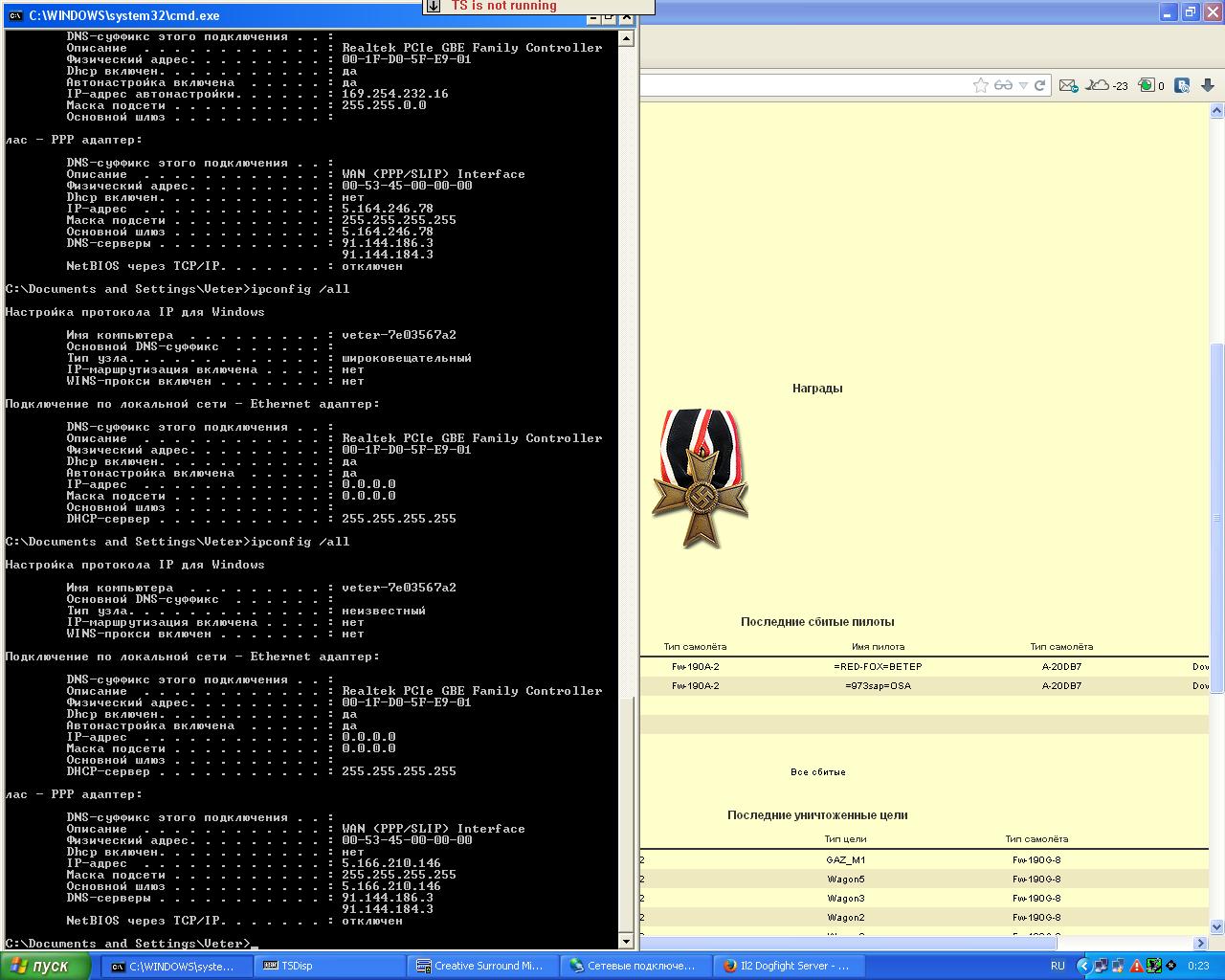Image resolution: width=1225 pixels, height=980 pixels.
Task: Click computer name veter-7e03567a2 in last output
Action: click(399, 588)
